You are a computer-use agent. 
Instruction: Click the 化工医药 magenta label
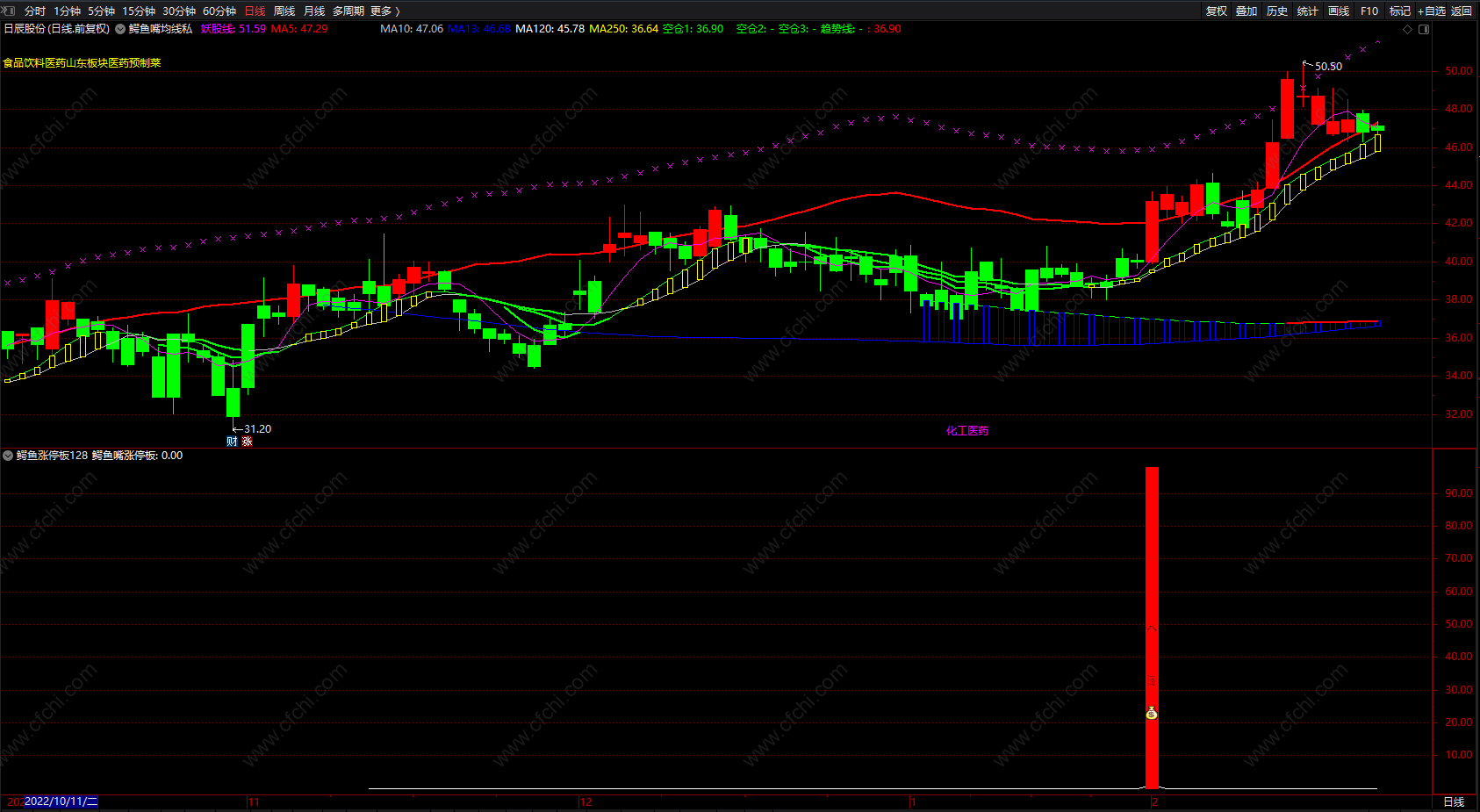(x=967, y=431)
